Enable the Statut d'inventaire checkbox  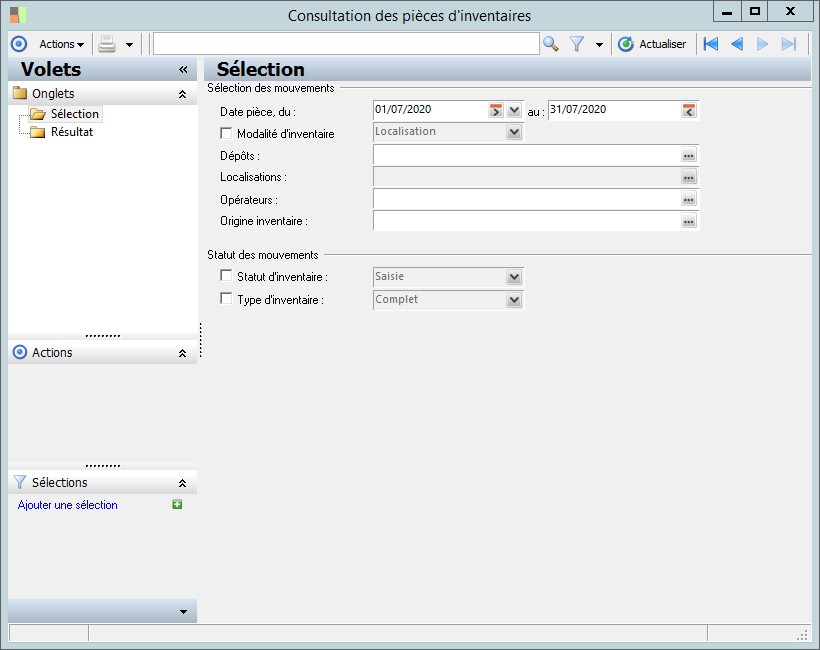point(226,275)
